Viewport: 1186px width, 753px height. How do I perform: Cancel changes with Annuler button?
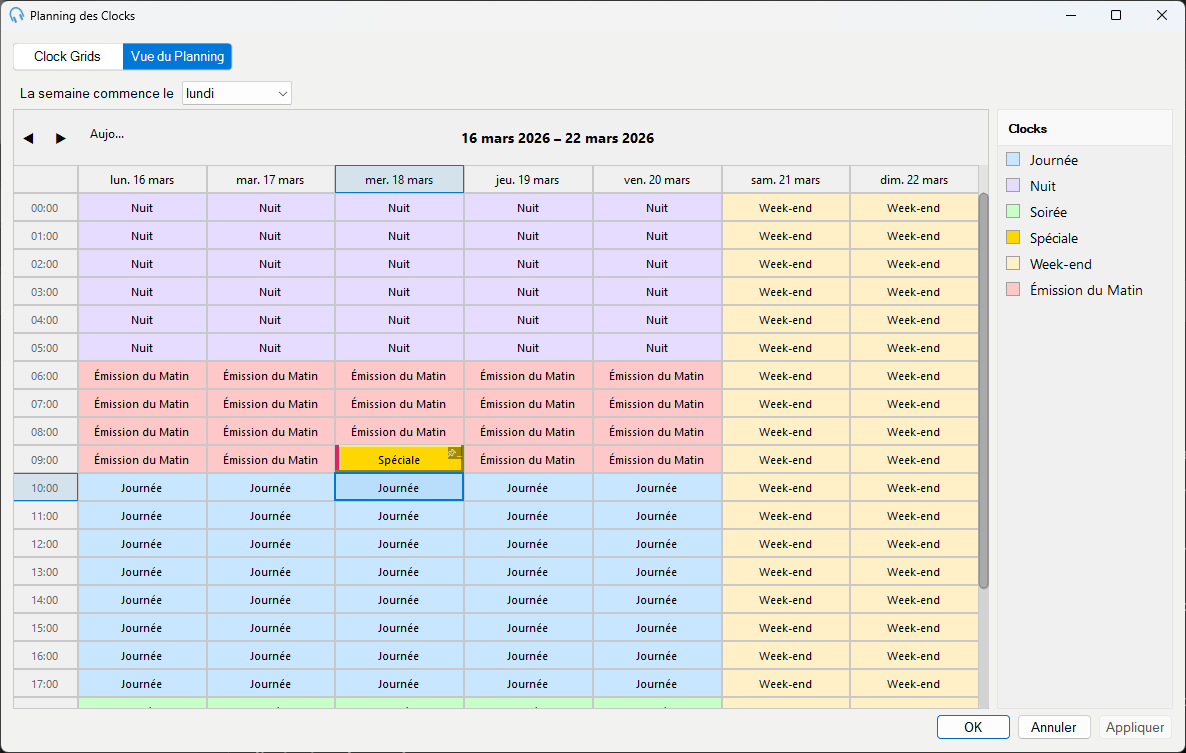[1053, 727]
